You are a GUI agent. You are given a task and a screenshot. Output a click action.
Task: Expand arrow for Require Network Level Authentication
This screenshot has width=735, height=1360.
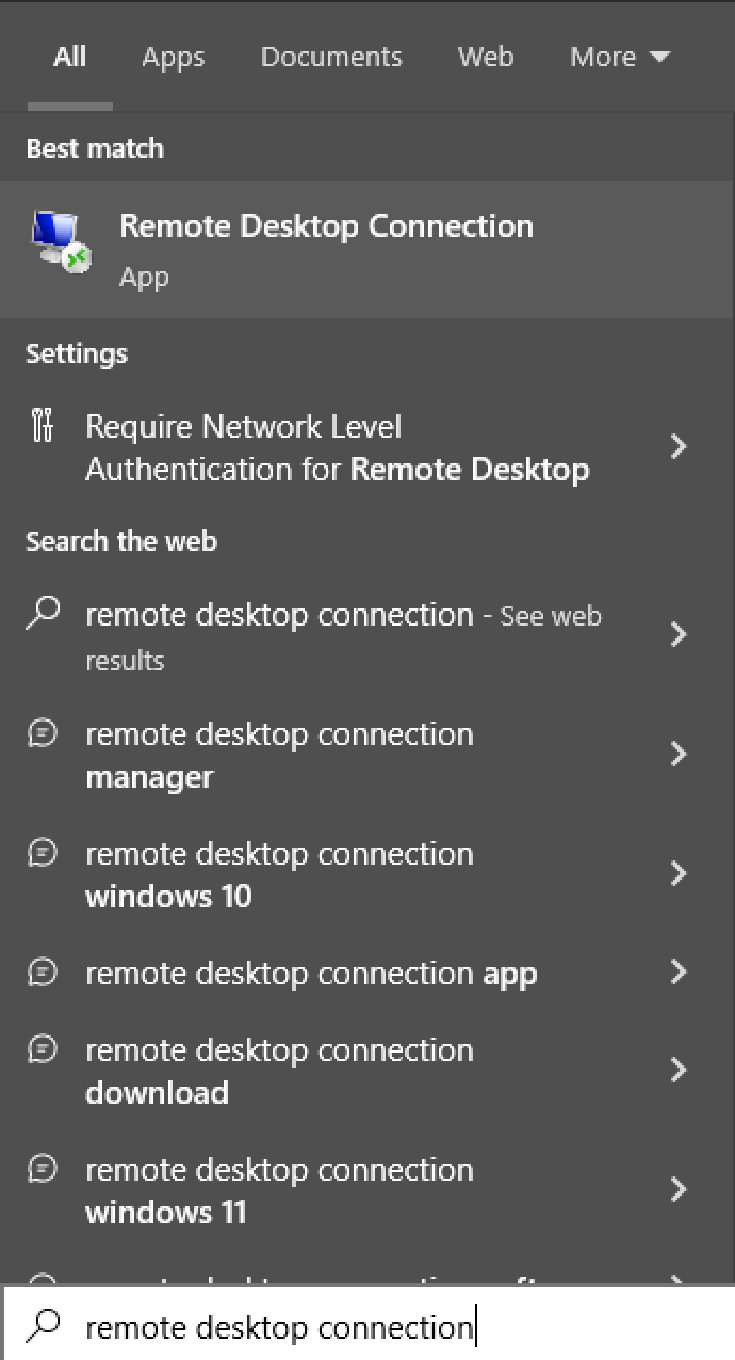(679, 446)
